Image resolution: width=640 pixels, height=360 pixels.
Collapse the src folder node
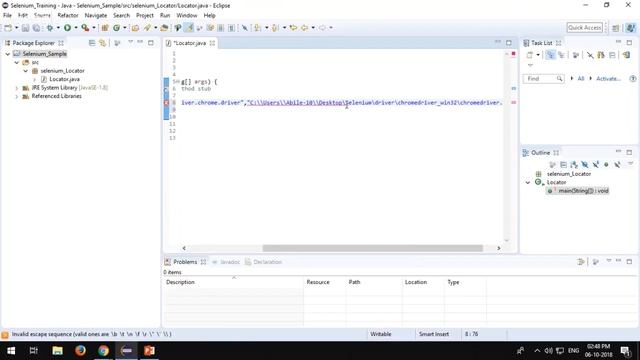[x=17, y=62]
